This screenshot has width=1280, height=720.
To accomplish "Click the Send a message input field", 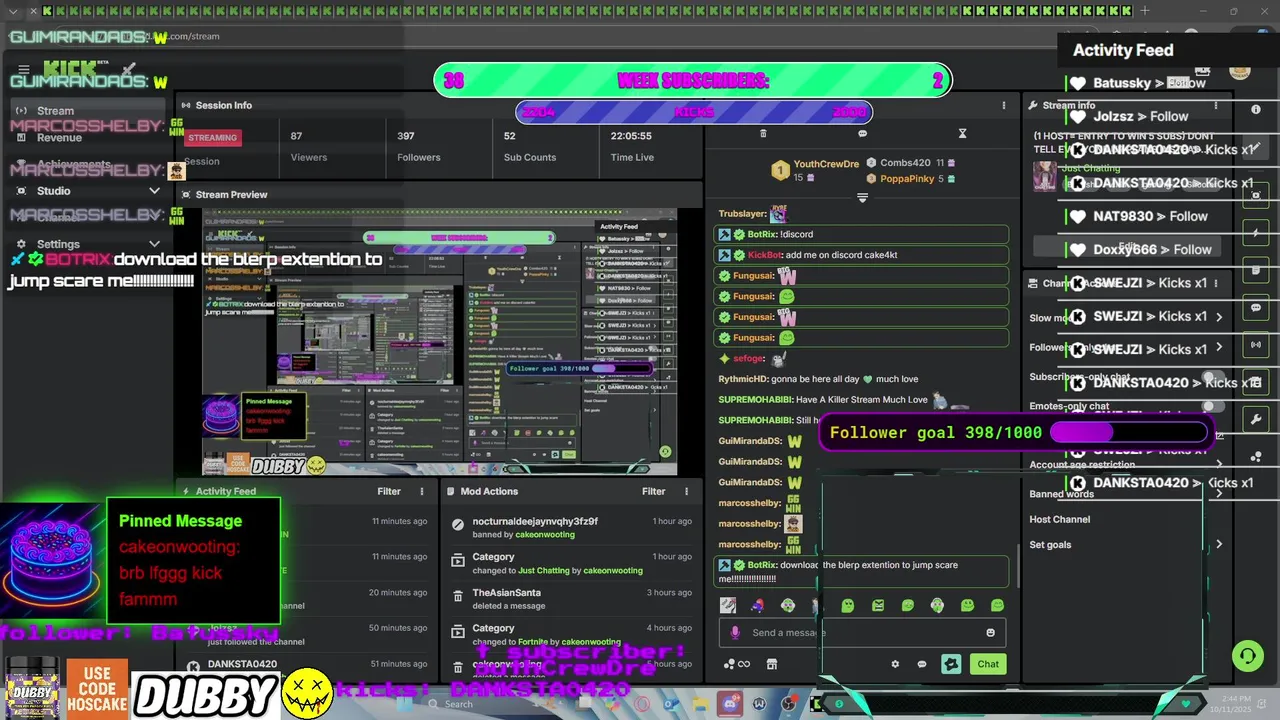I will pos(860,632).
